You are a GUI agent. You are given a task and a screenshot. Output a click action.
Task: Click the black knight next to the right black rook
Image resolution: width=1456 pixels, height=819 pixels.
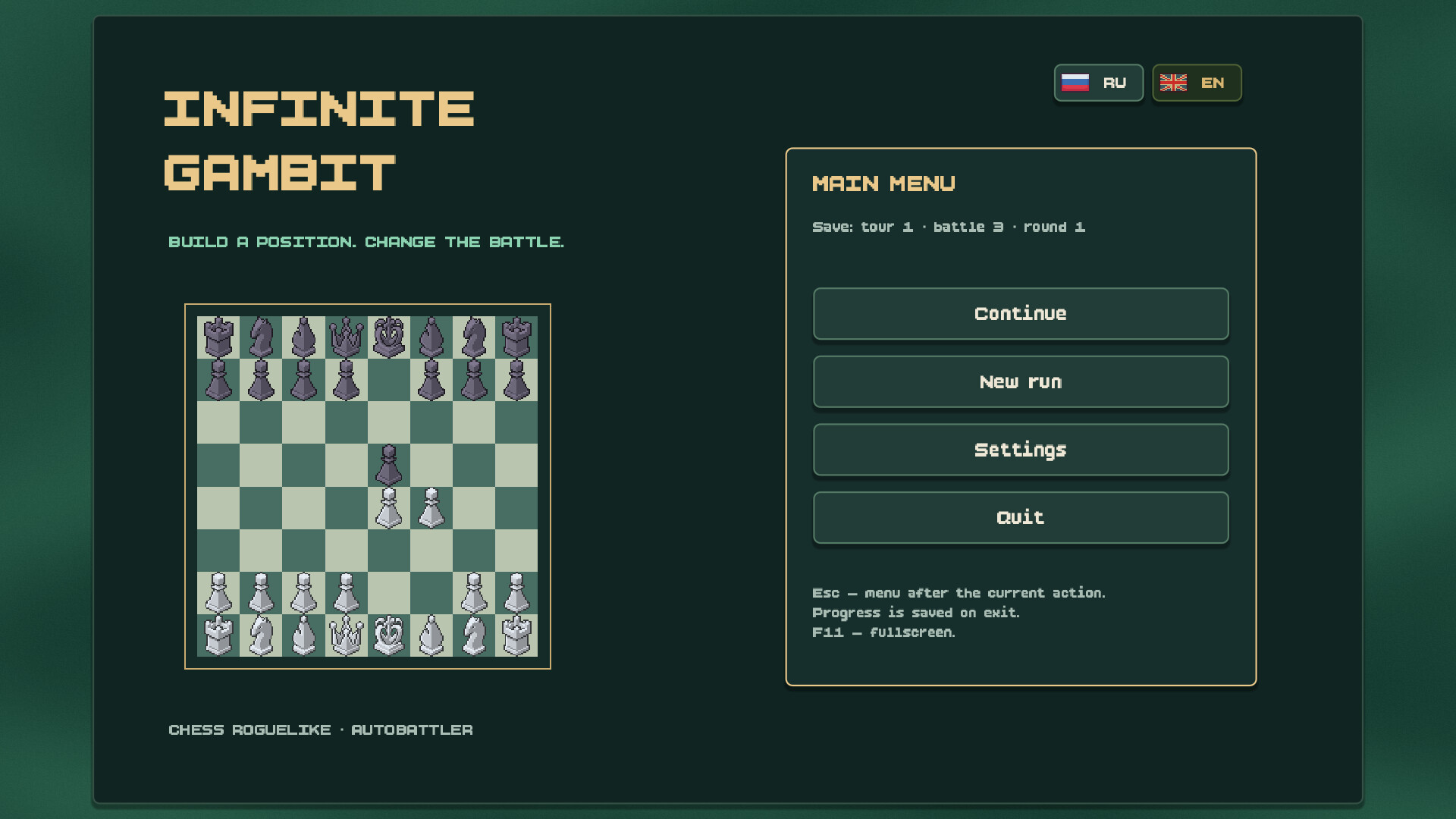[x=474, y=337]
